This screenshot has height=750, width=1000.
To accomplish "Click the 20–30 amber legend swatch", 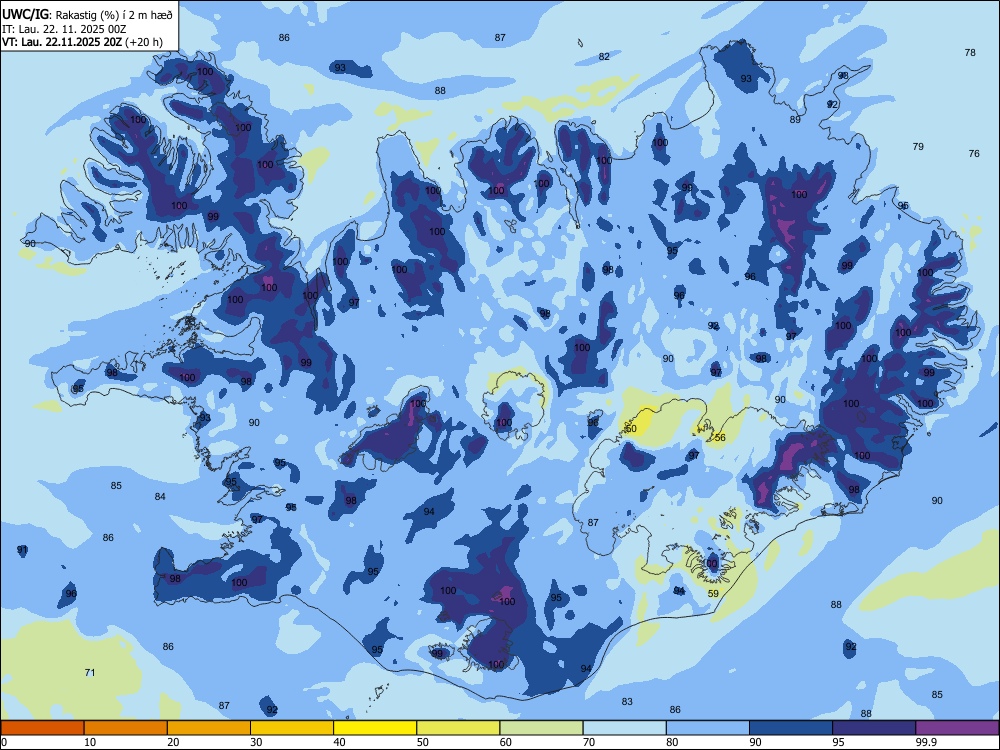I will [x=209, y=728].
